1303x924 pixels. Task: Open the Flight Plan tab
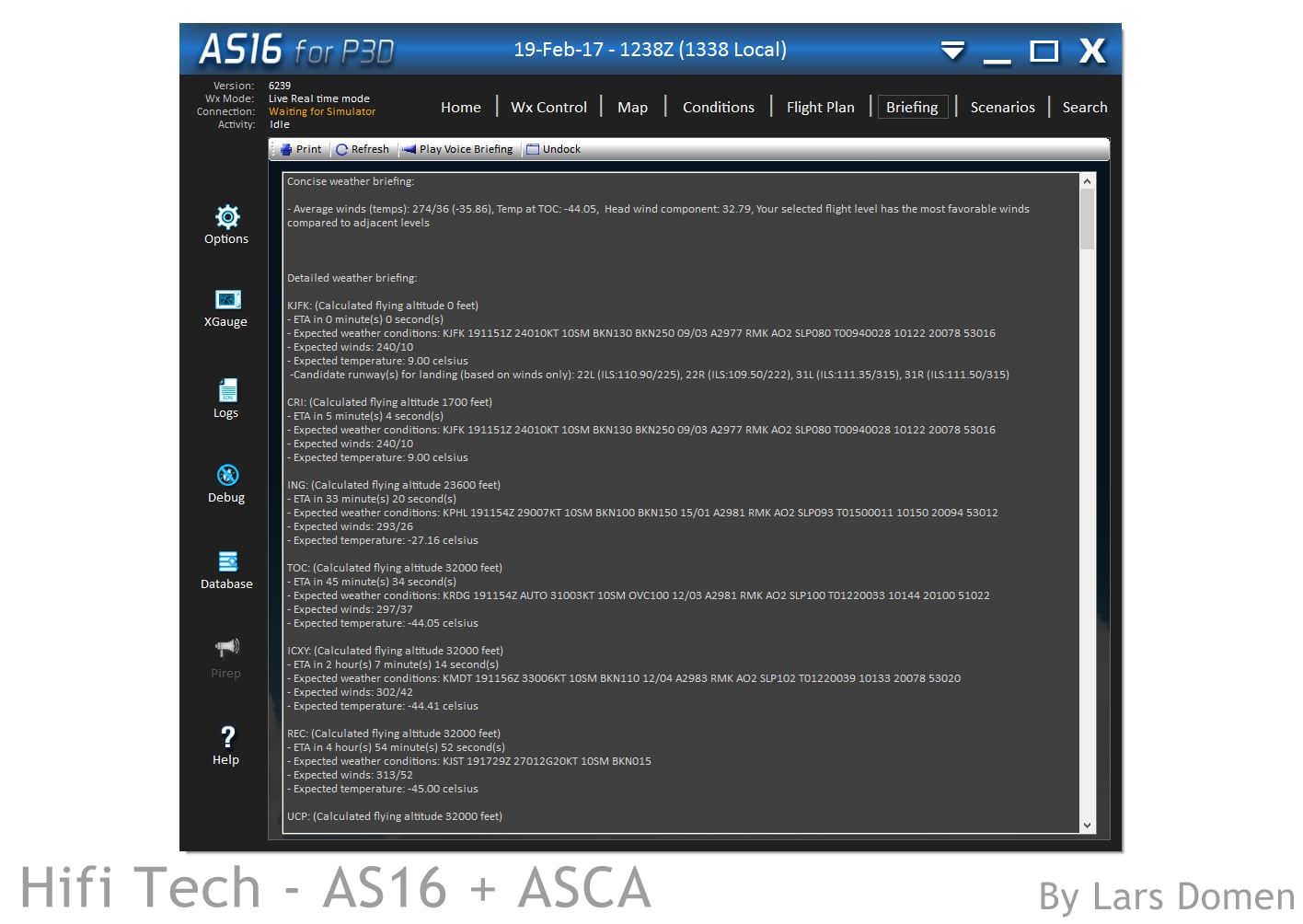point(820,108)
